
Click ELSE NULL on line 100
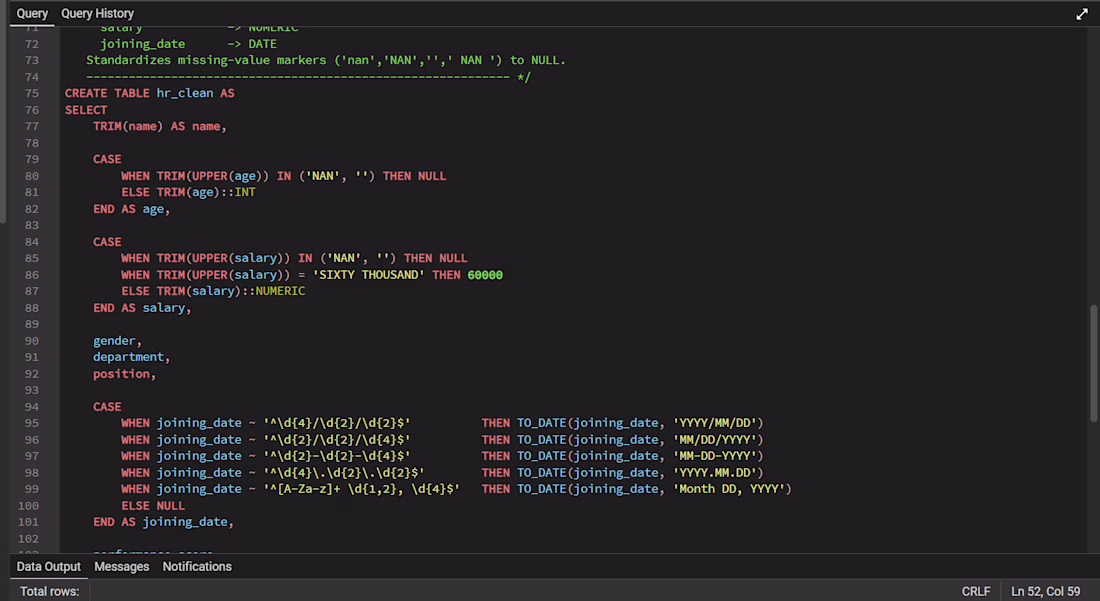pyautogui.click(x=153, y=506)
